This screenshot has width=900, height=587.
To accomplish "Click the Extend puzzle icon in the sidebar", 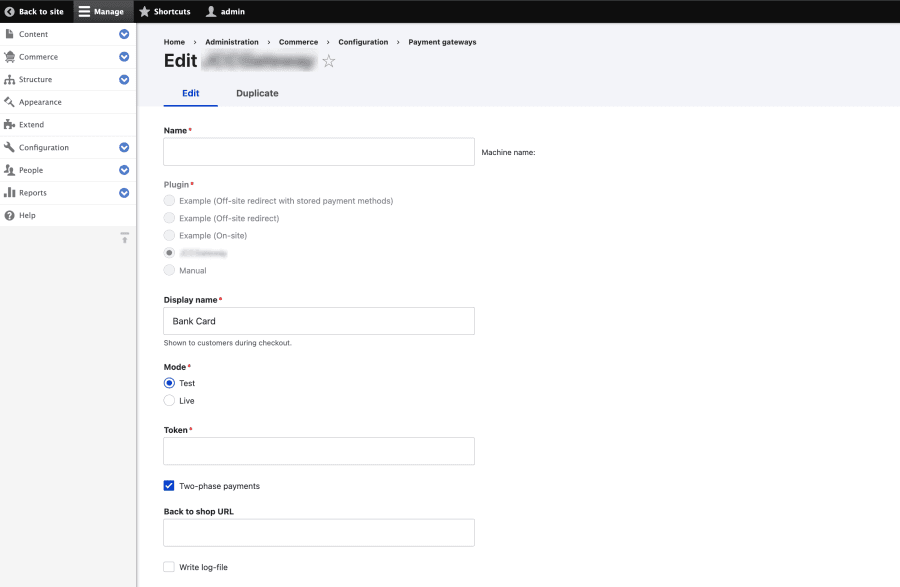I will tap(9, 125).
